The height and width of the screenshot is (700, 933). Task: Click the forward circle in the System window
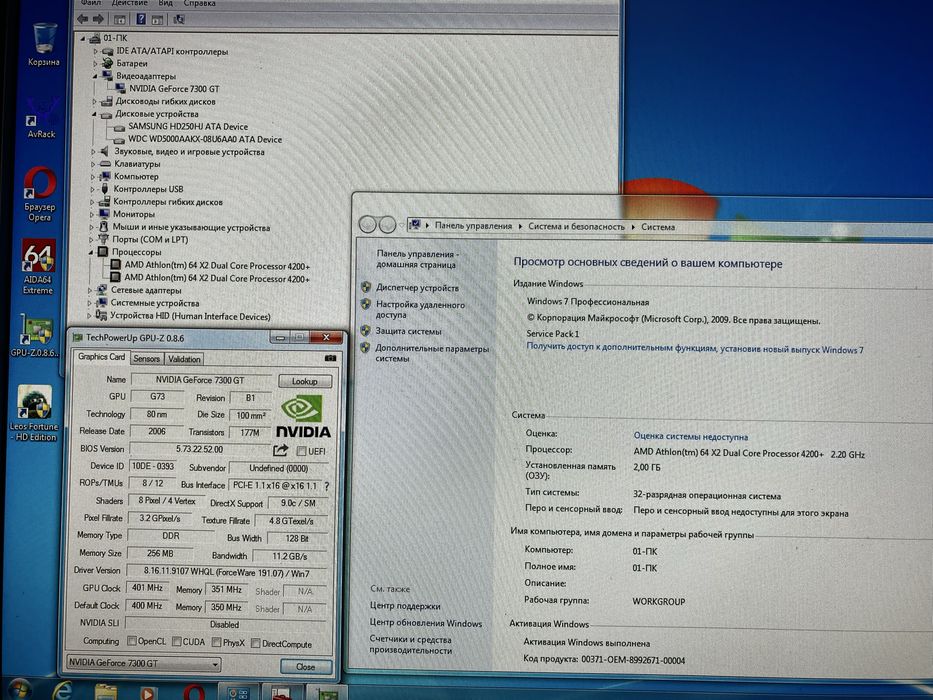[x=387, y=225]
